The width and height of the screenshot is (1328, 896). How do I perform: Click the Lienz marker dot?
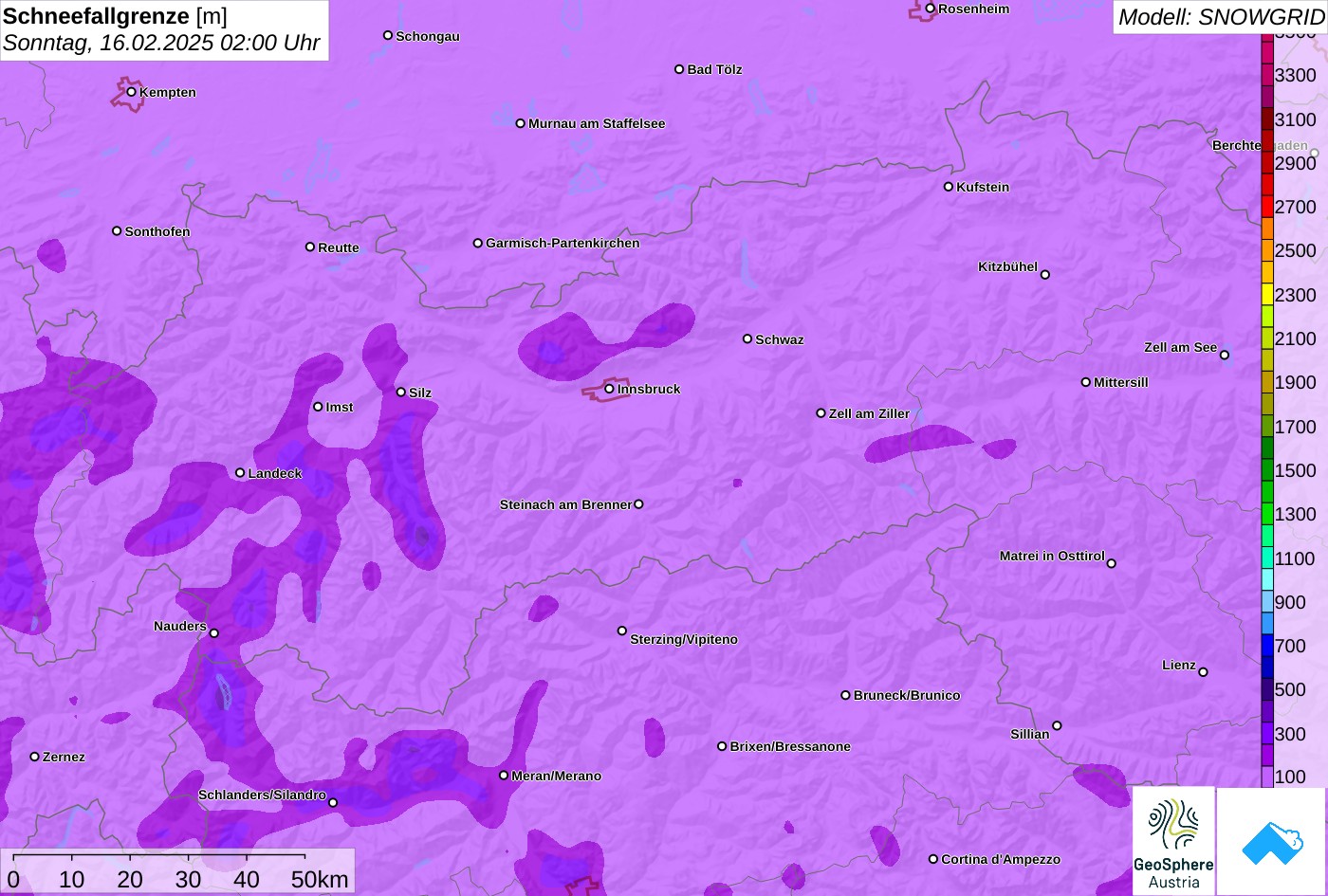click(1204, 672)
